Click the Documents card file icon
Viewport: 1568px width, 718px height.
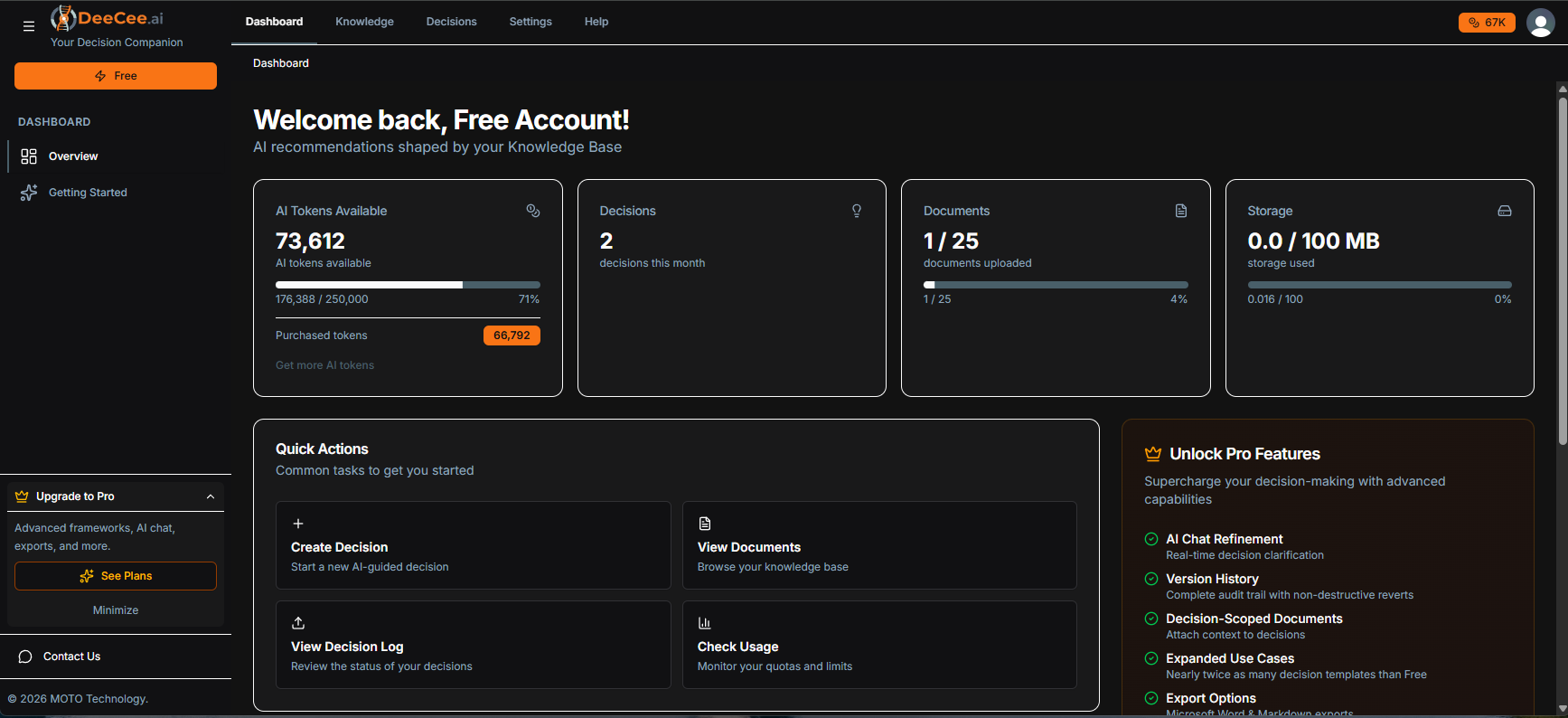pos(1181,211)
